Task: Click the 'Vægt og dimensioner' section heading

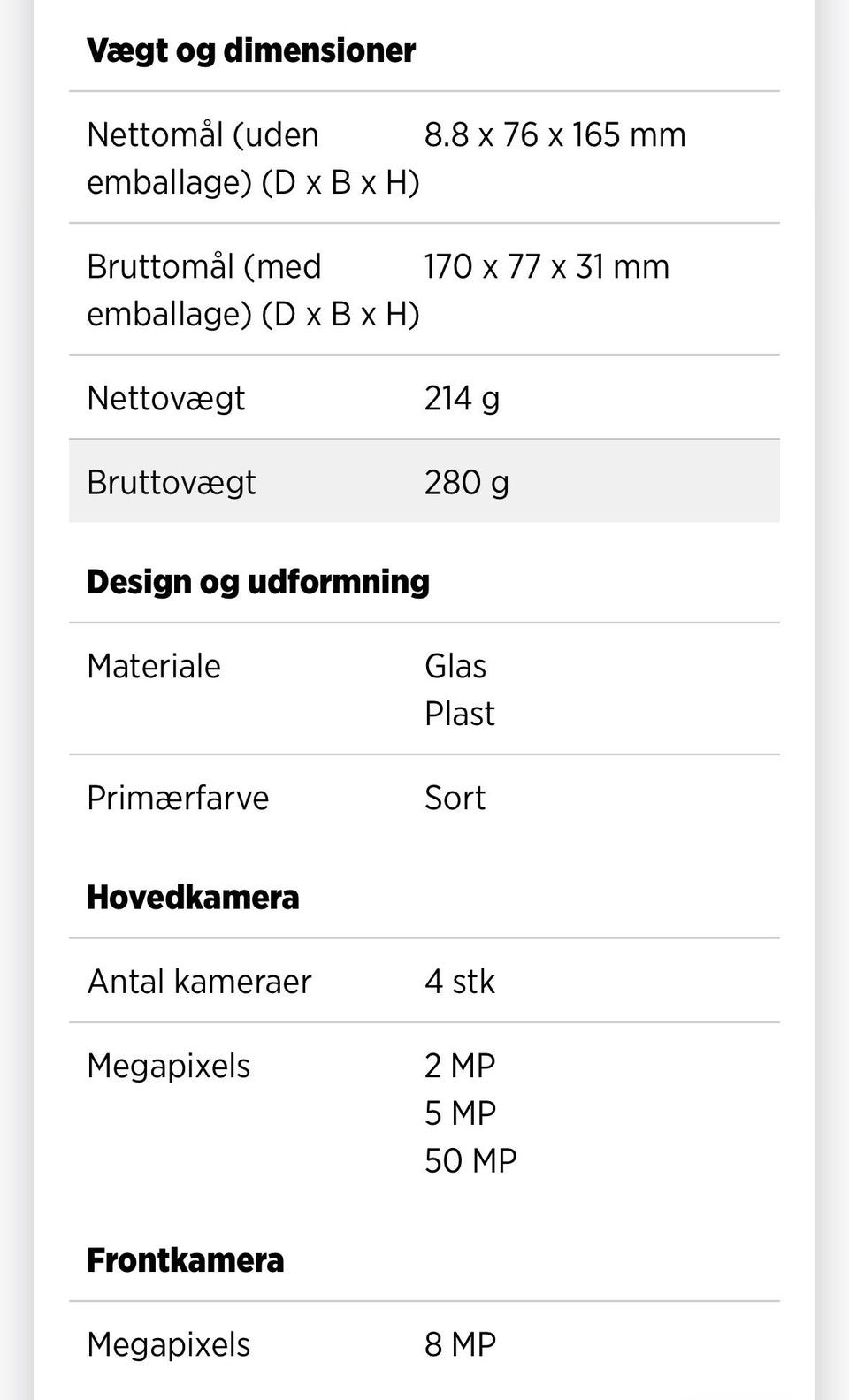Action: click(251, 50)
